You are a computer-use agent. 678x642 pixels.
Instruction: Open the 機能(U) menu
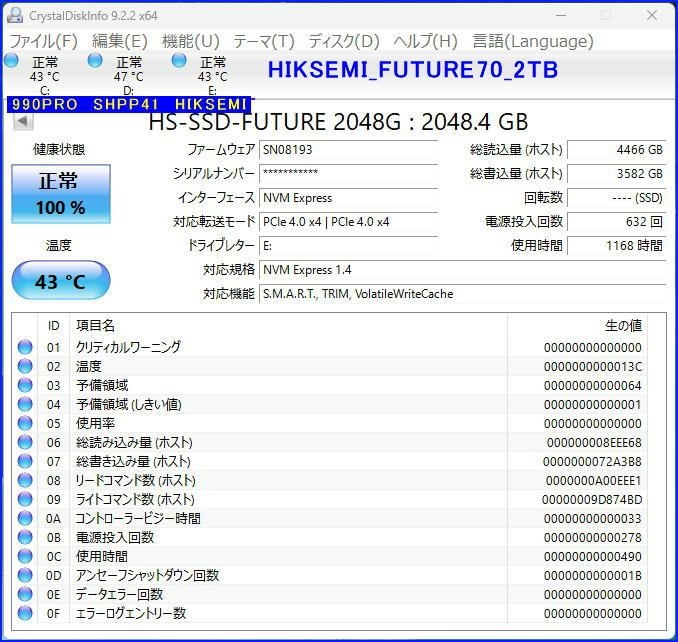(191, 42)
